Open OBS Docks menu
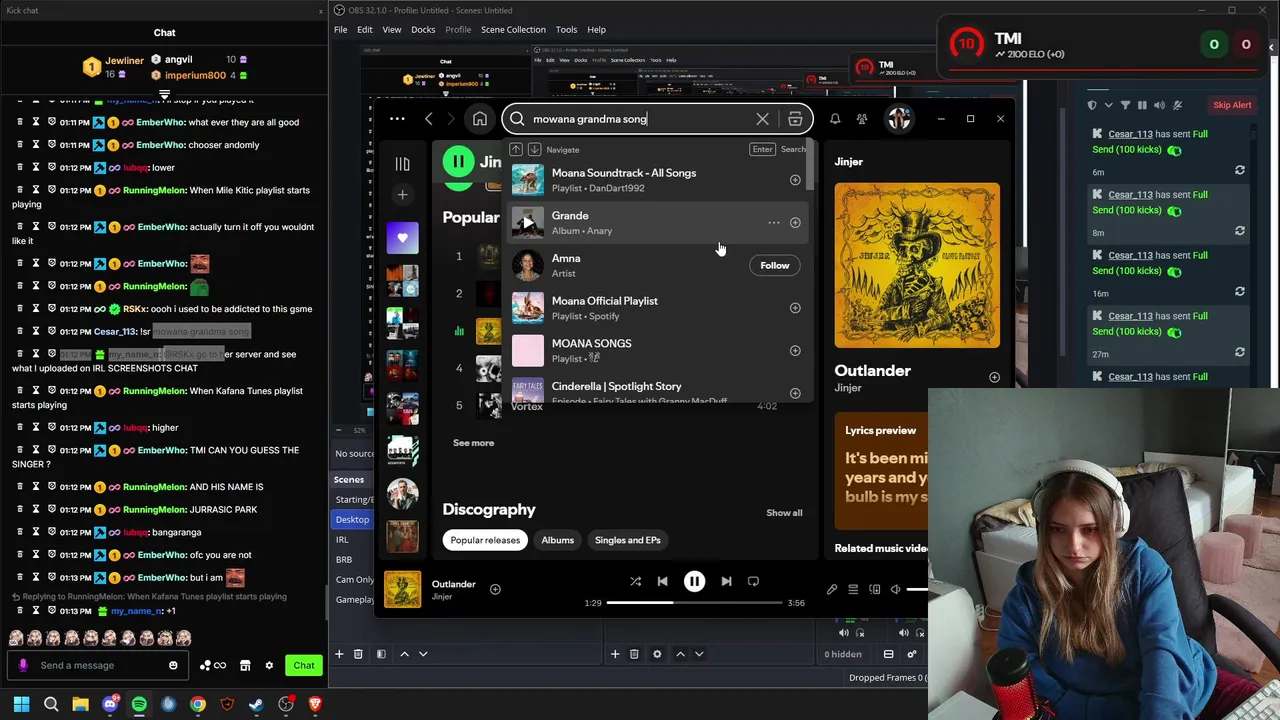Viewport: 1280px width, 720px height. click(423, 30)
